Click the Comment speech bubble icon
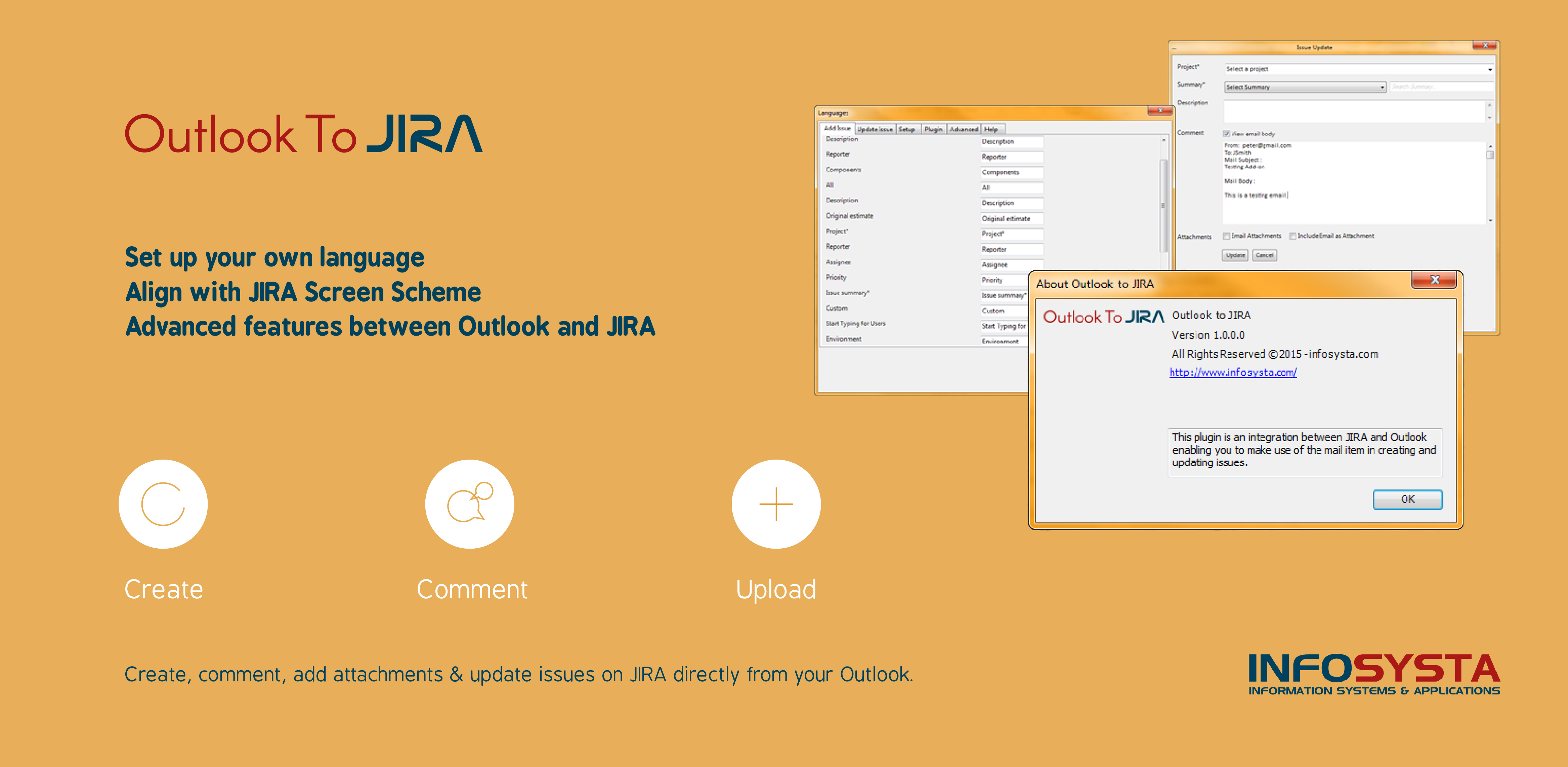Viewport: 1568px width, 767px height. [469, 504]
